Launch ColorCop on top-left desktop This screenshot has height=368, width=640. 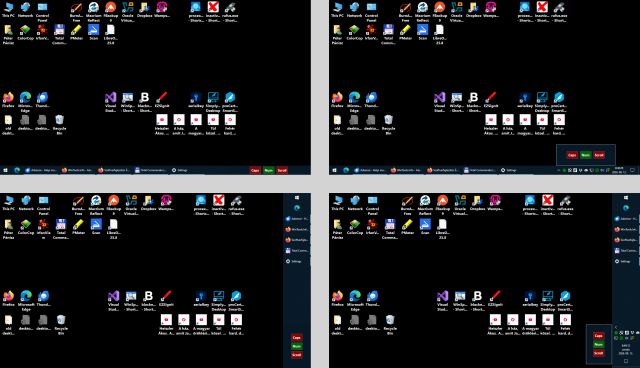point(25,32)
